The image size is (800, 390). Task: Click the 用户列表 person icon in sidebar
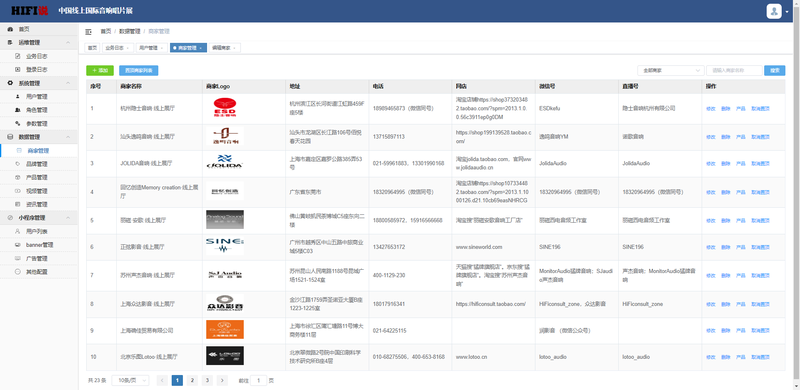click(x=18, y=231)
